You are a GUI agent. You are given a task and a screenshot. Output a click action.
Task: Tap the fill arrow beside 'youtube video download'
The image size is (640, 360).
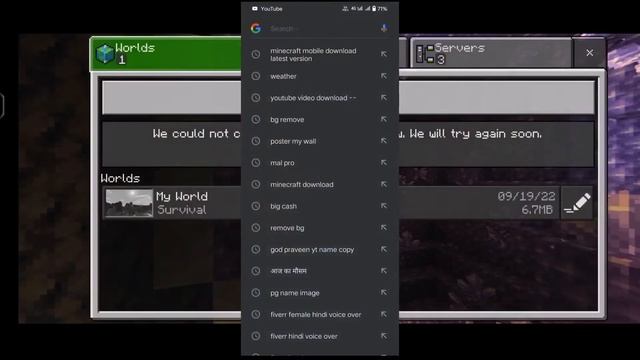(384, 98)
